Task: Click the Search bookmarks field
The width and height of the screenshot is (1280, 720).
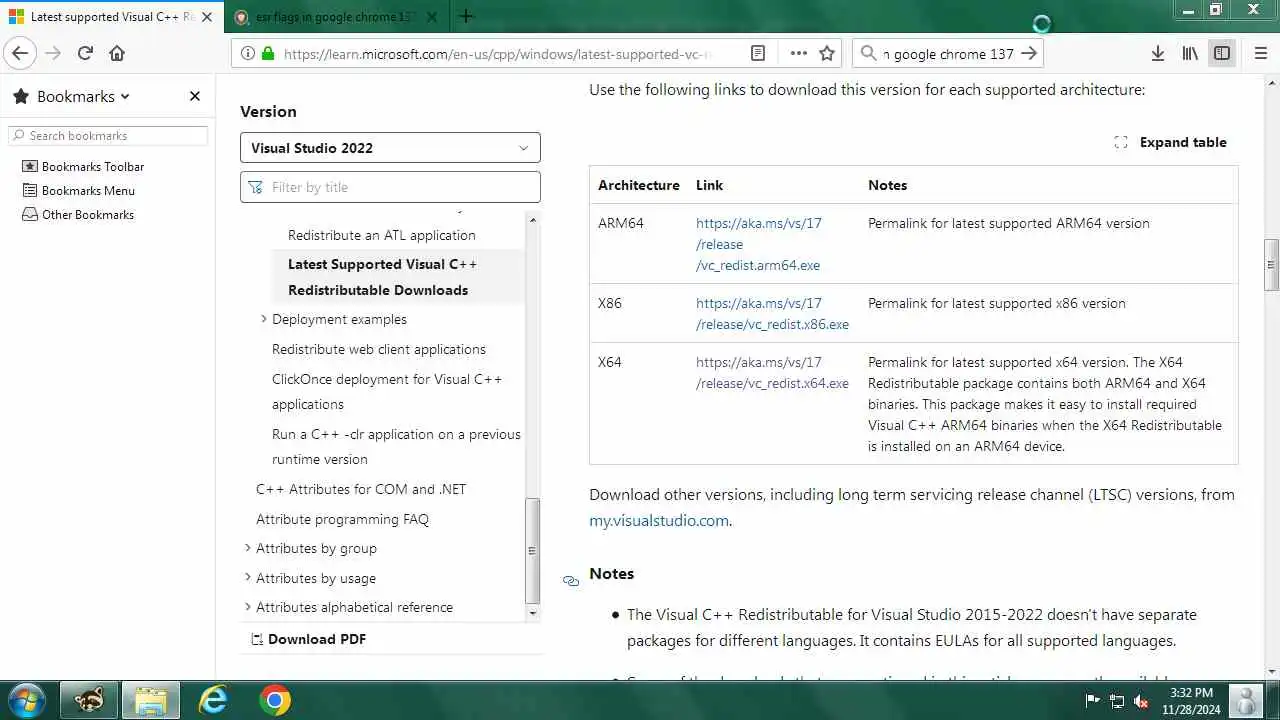Action: pos(108,135)
